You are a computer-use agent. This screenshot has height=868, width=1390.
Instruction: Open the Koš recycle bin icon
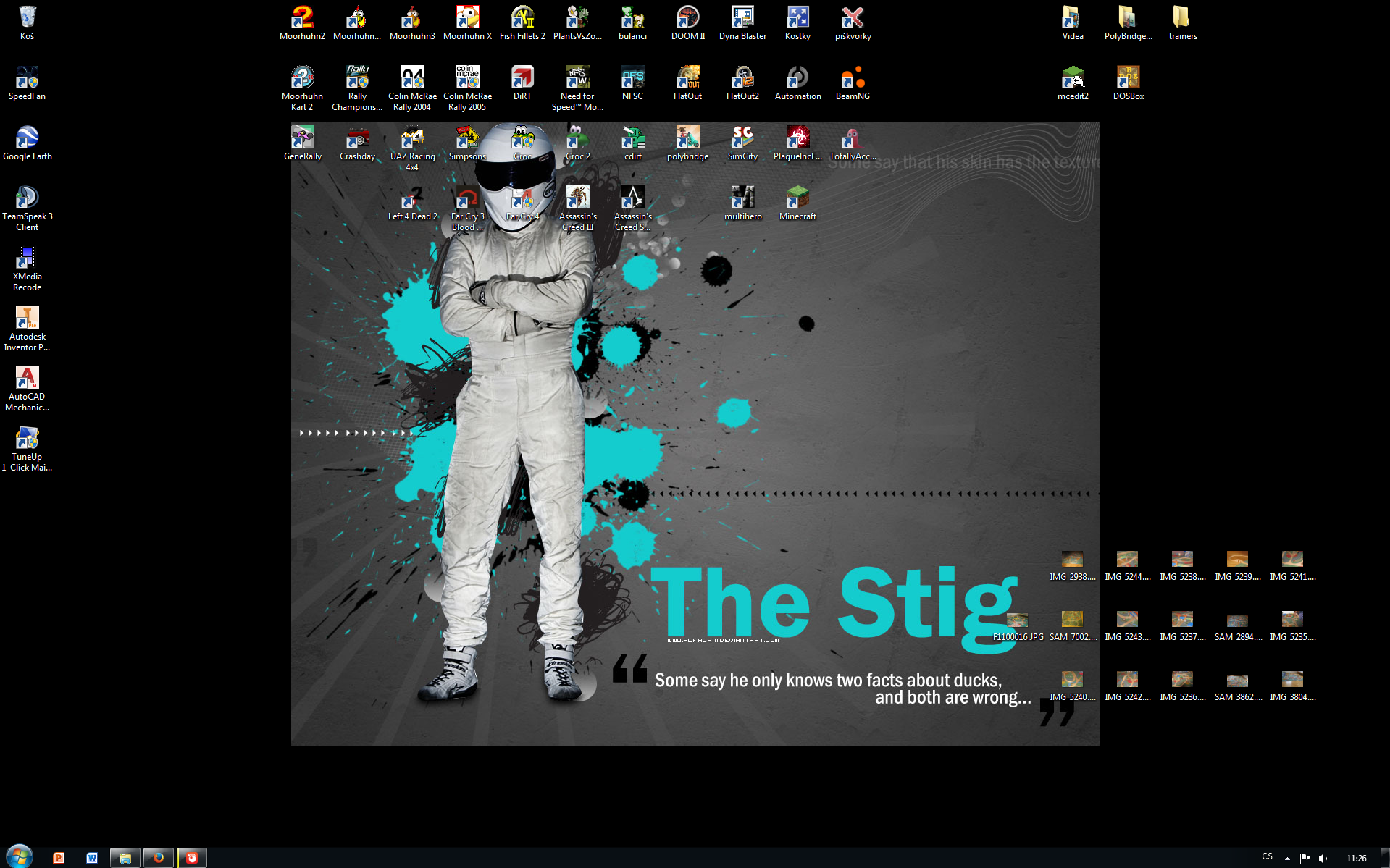[x=27, y=23]
